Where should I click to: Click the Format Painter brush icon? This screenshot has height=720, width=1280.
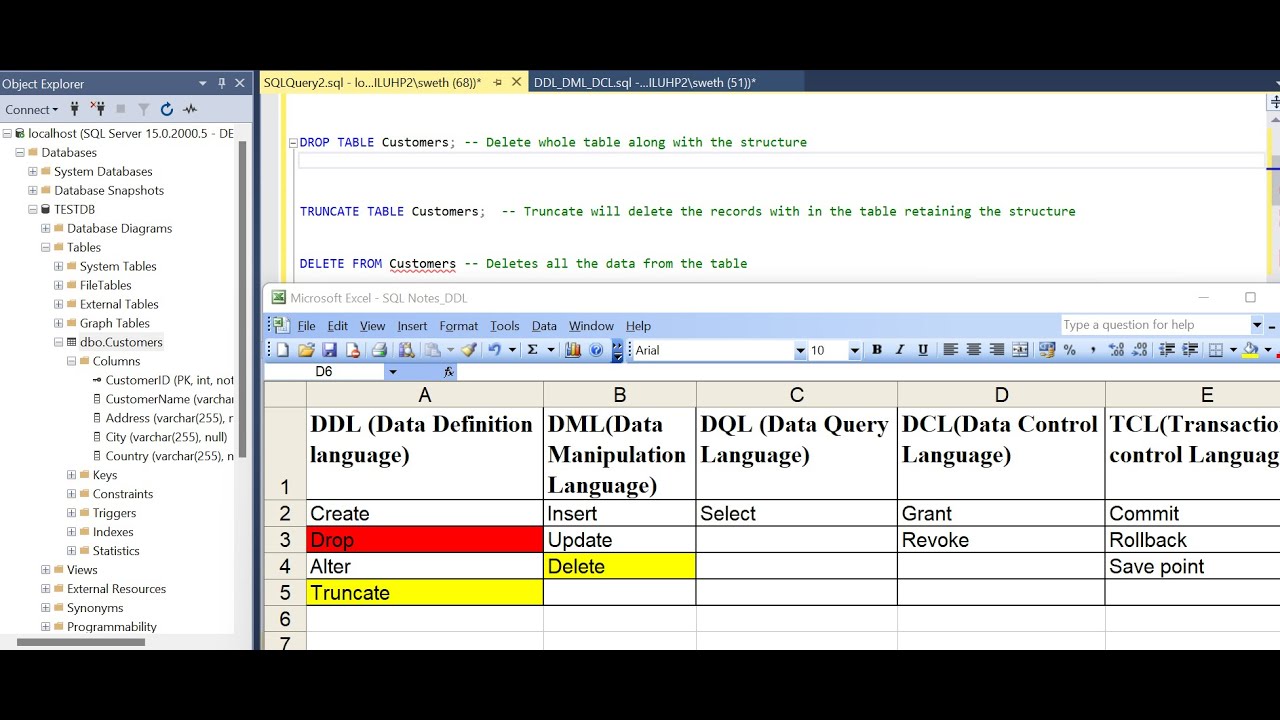pyautogui.click(x=468, y=350)
